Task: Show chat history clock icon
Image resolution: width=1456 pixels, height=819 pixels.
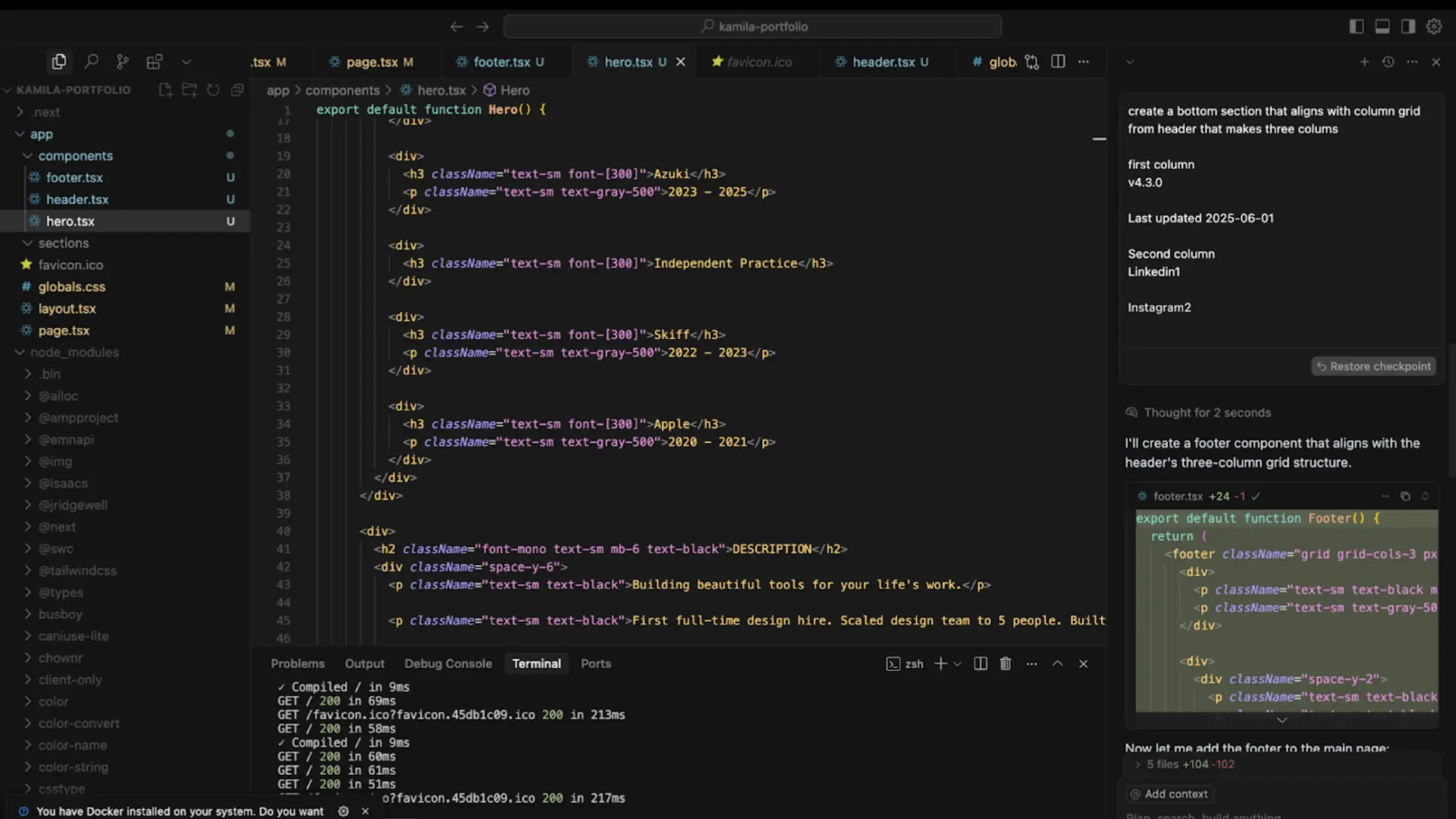Action: (1388, 62)
